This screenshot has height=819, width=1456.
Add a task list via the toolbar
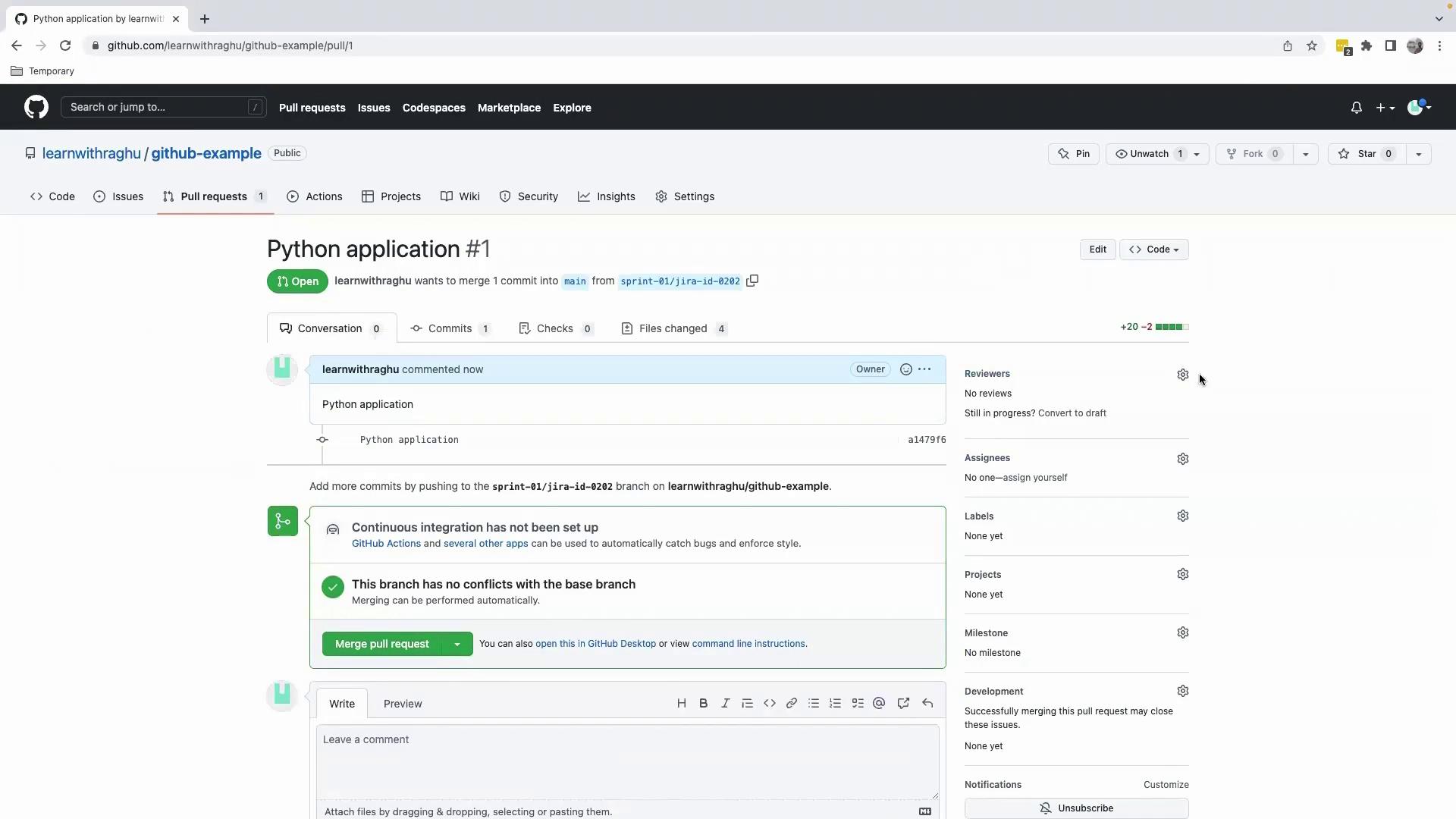(858, 704)
